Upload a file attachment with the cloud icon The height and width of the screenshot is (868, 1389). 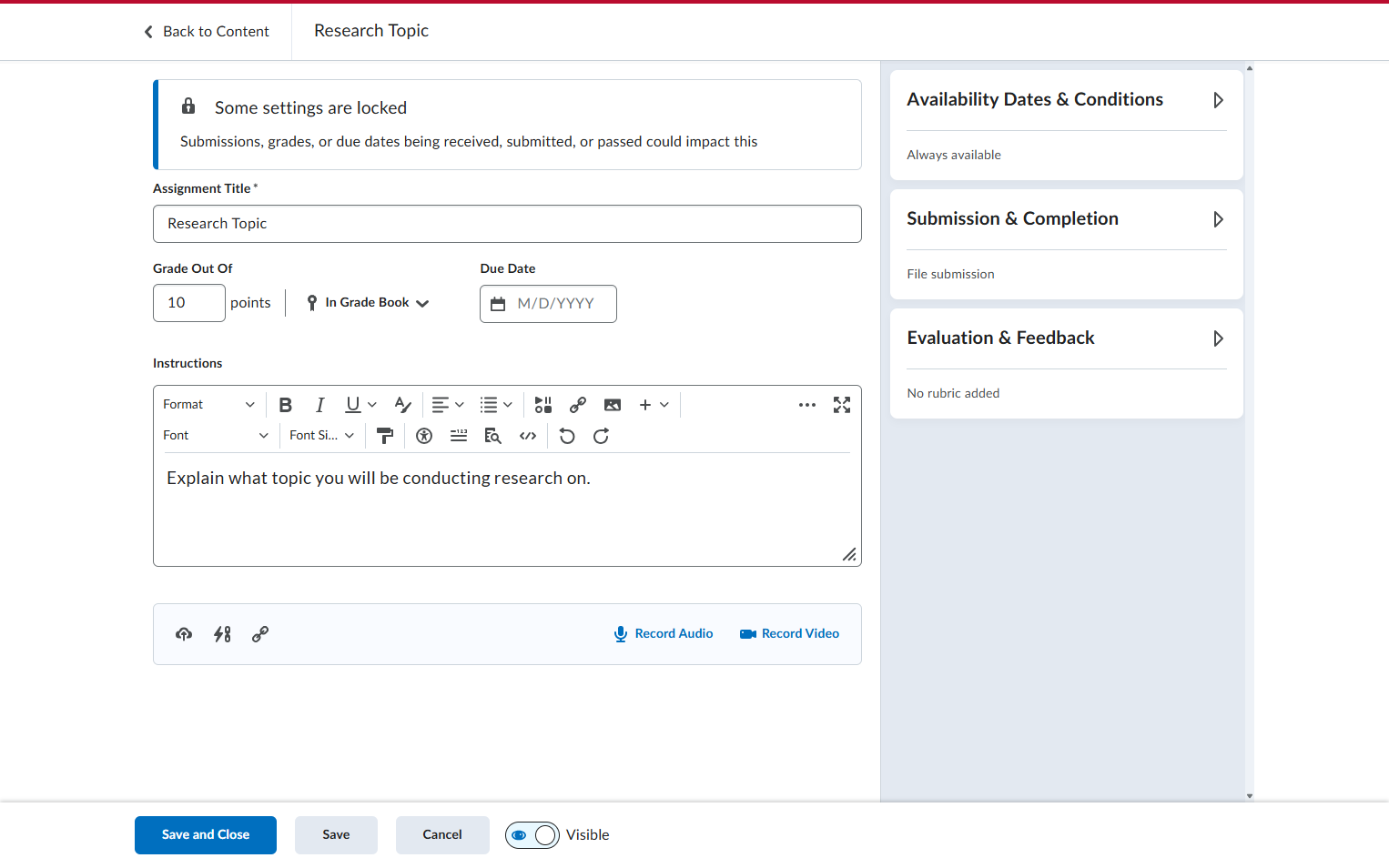[x=184, y=634]
